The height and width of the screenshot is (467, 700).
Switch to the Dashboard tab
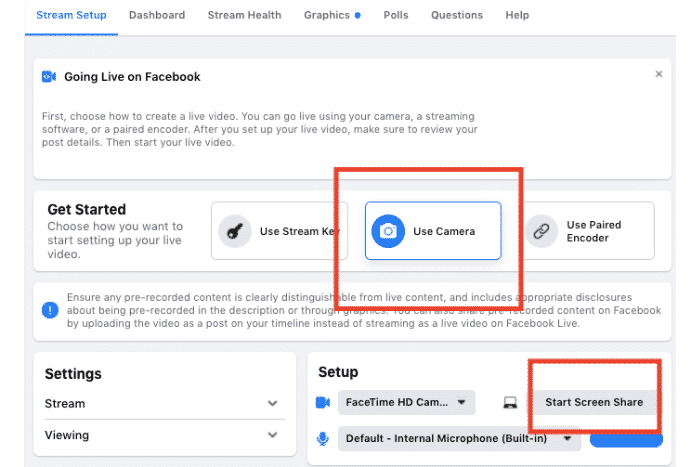tap(157, 15)
